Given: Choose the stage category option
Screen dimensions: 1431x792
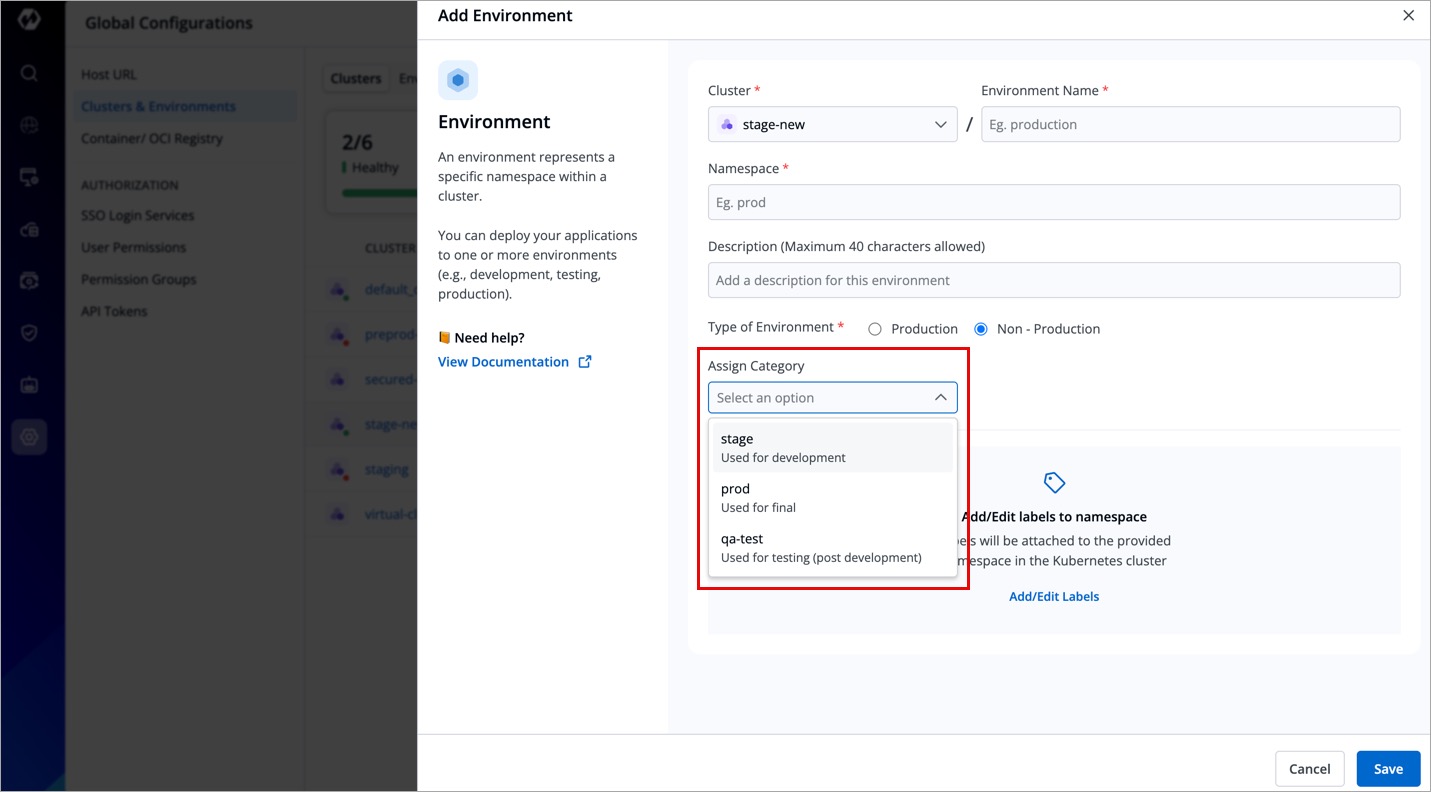Looking at the screenshot, I should (832, 448).
